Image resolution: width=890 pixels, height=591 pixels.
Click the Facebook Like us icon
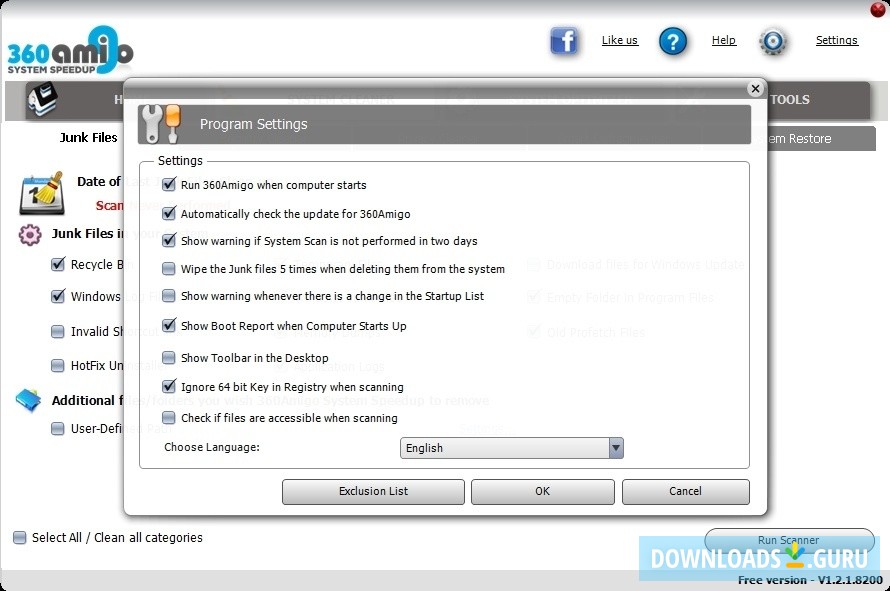tap(564, 41)
